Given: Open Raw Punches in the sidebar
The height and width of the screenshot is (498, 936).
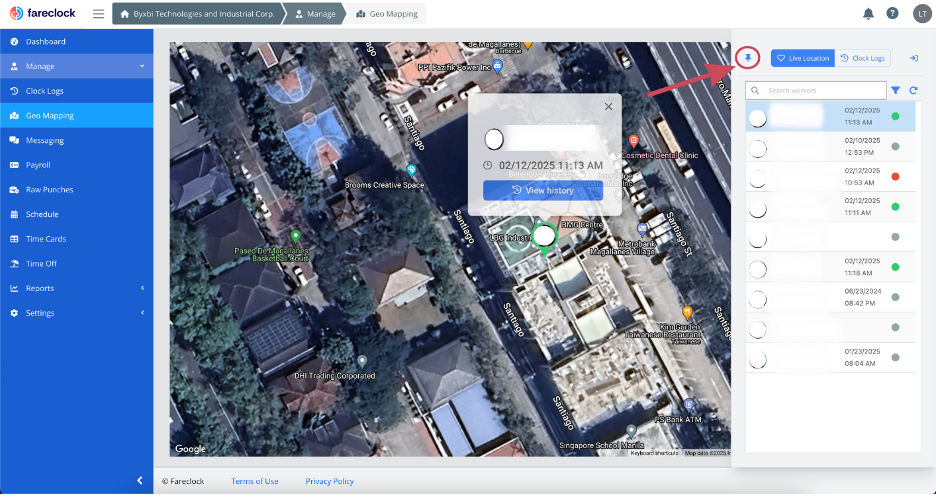Looking at the screenshot, I should (76, 189).
